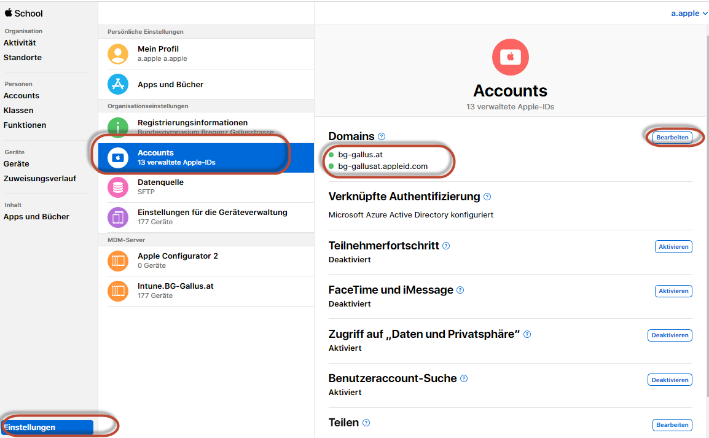The height and width of the screenshot is (438, 709).
Task: Click the Benutzeraccount-Suche heading
Action: click(392, 378)
